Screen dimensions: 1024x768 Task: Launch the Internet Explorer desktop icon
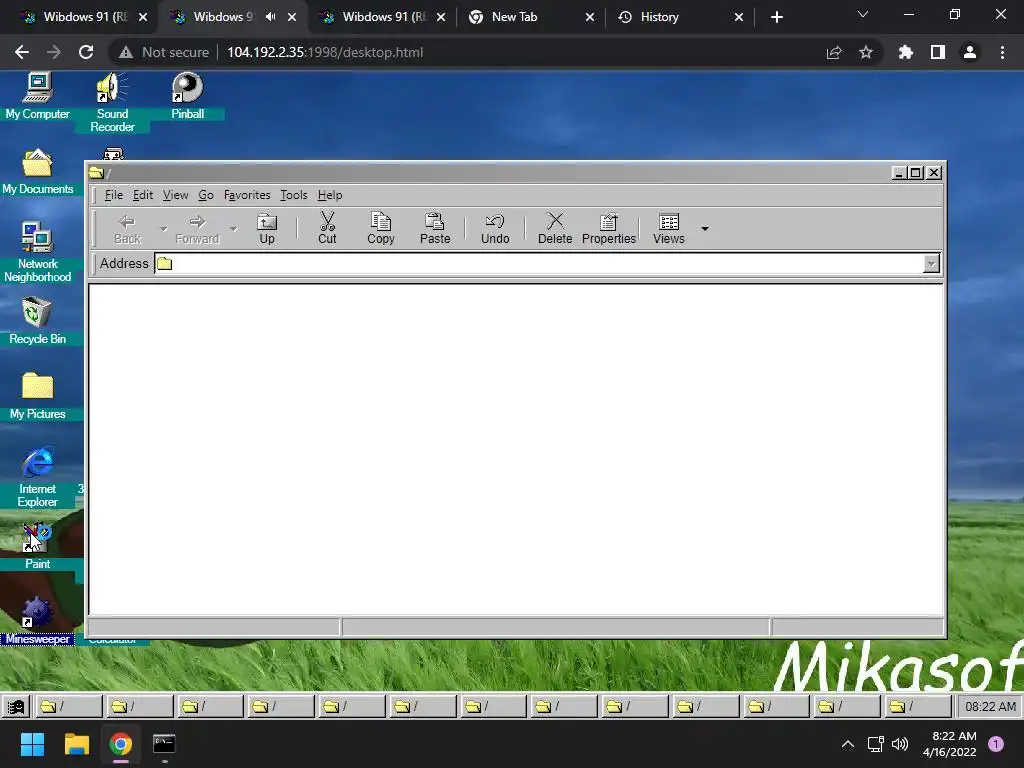click(x=37, y=477)
